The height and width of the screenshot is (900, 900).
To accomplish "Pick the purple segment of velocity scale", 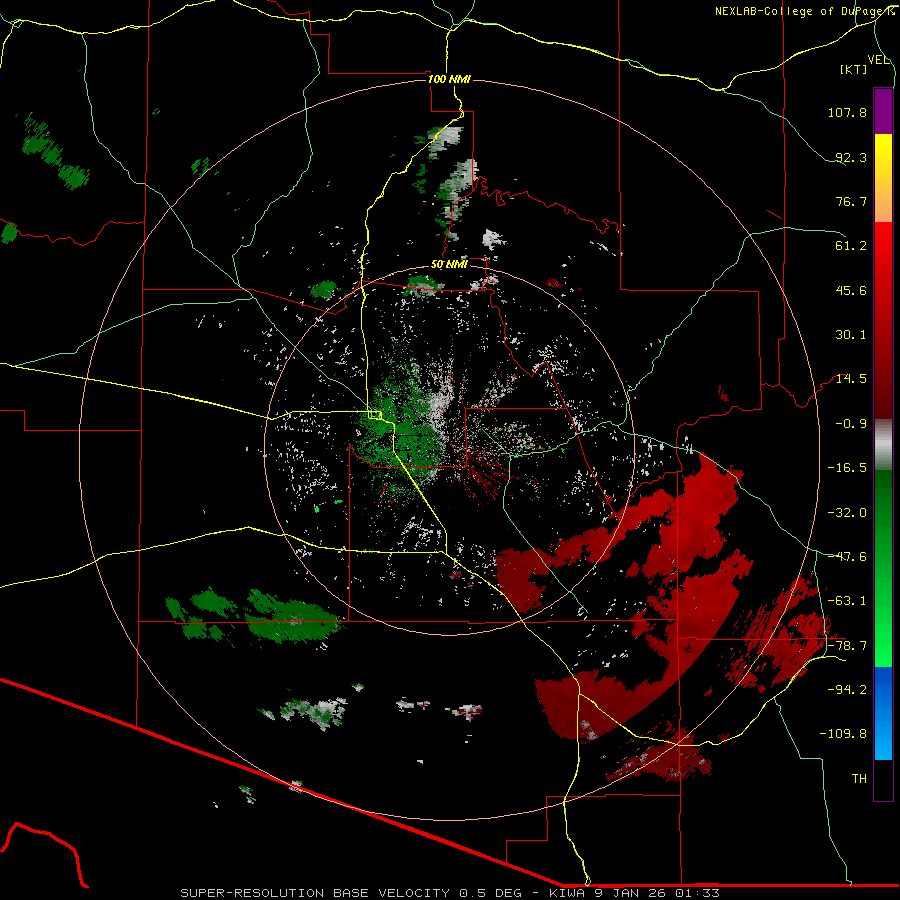I will pos(883,111).
